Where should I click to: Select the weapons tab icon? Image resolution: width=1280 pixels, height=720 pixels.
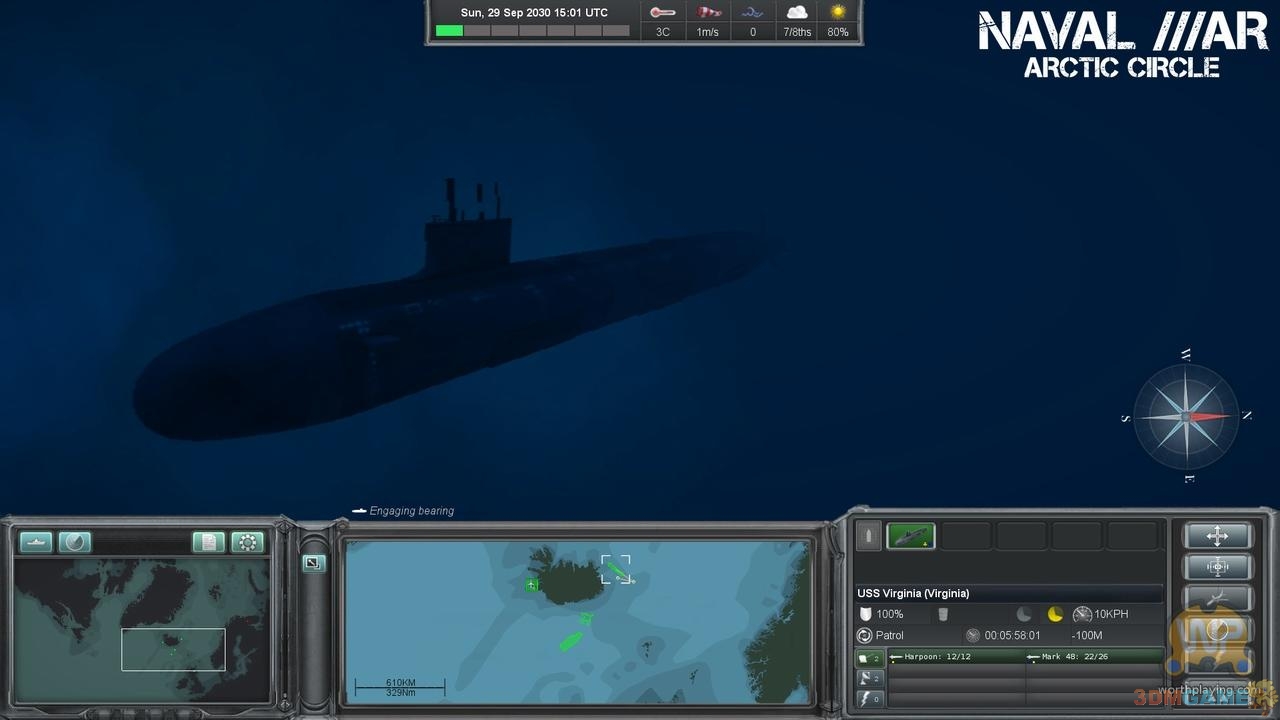click(870, 658)
